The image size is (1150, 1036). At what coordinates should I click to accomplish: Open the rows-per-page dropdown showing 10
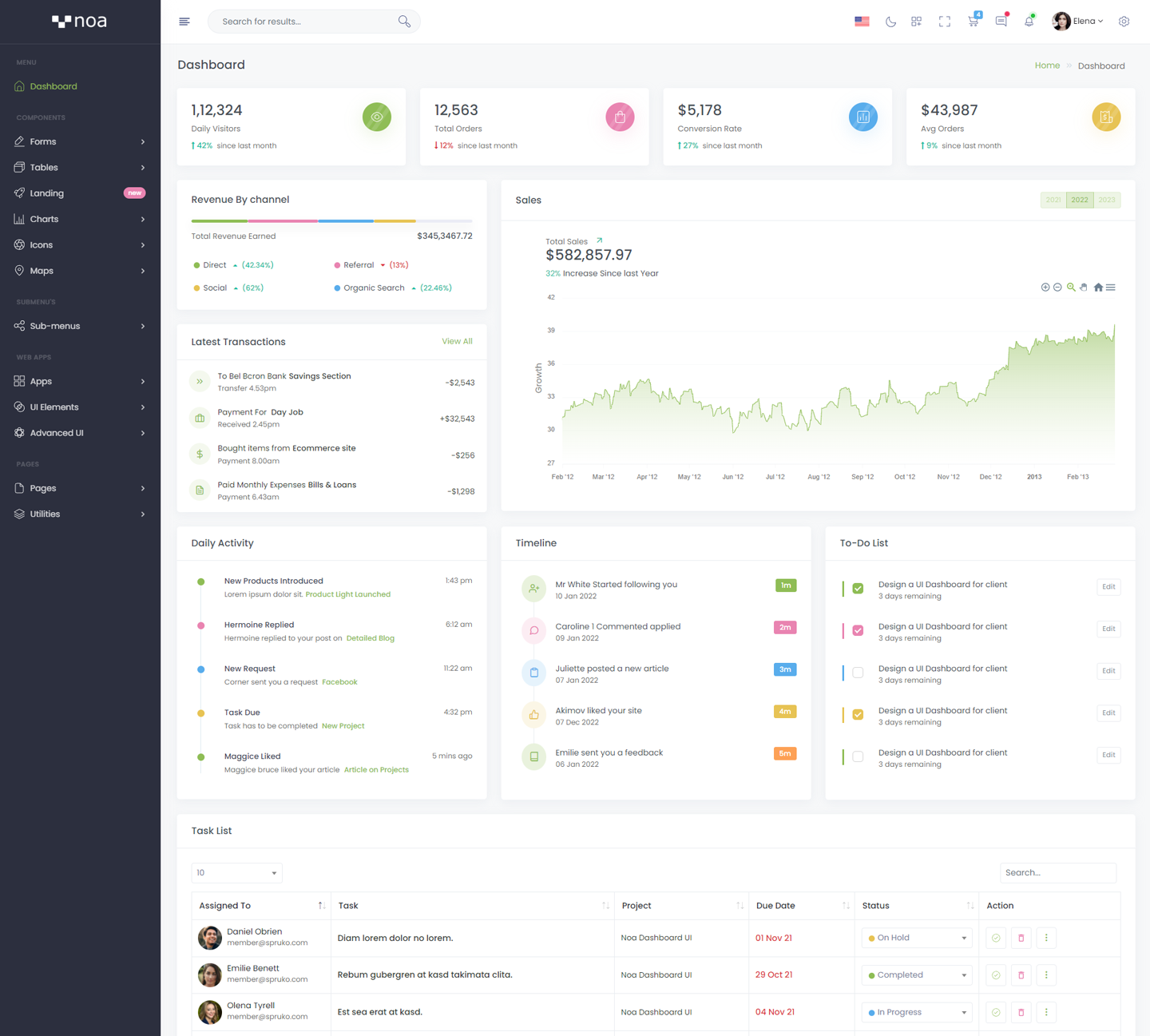236,873
